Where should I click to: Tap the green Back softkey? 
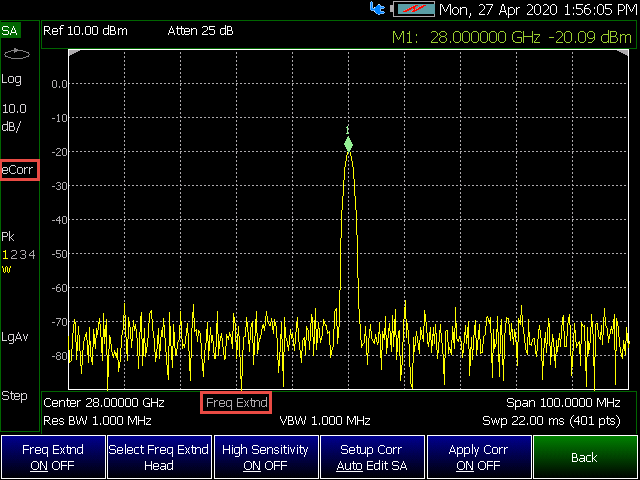click(585, 457)
